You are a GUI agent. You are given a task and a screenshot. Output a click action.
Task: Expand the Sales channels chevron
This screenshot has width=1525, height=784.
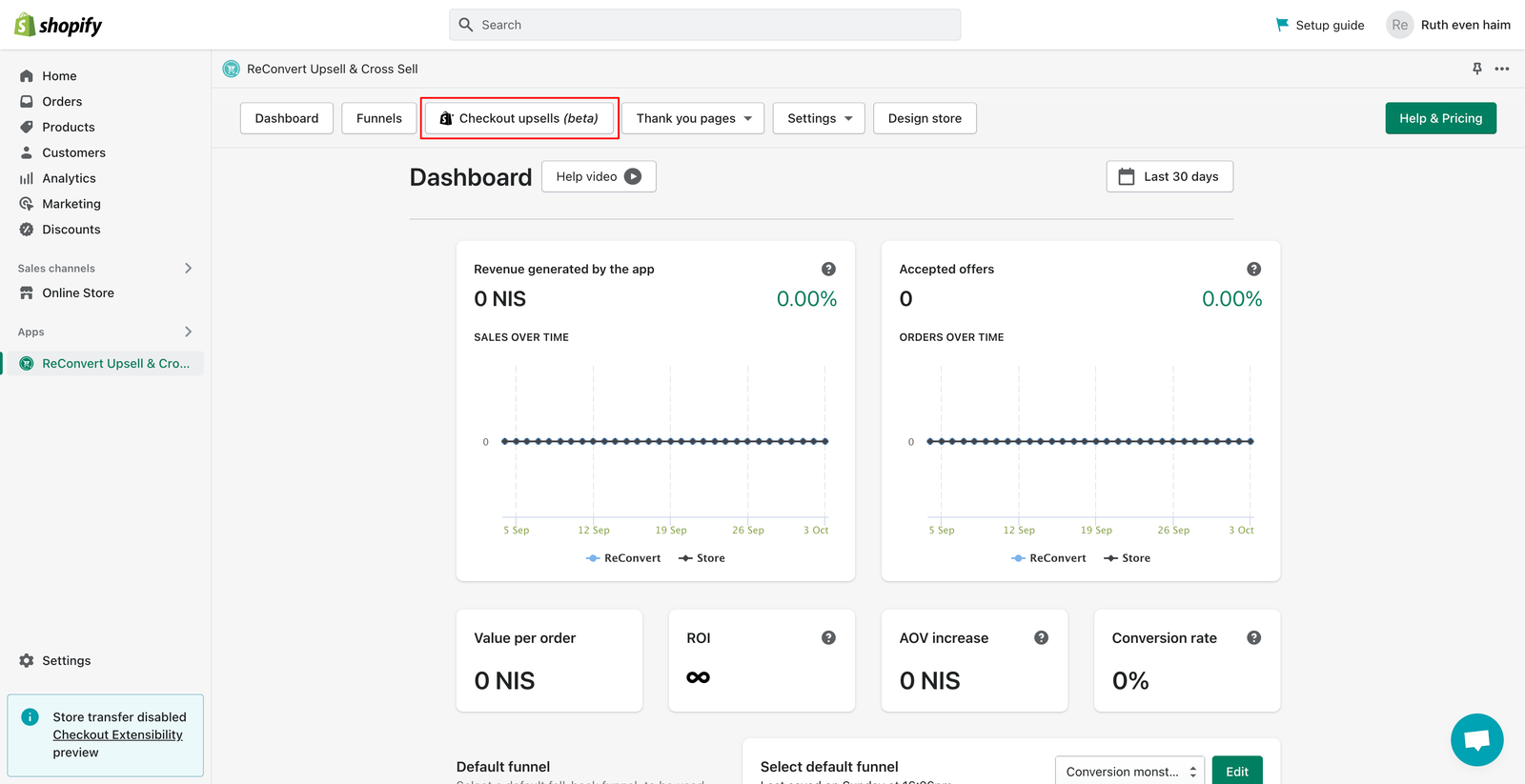pos(188,269)
